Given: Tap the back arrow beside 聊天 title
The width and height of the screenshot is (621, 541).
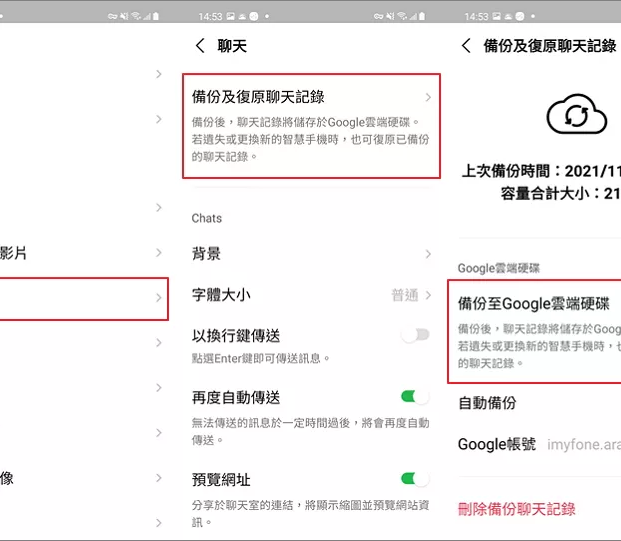Looking at the screenshot, I should tap(200, 46).
